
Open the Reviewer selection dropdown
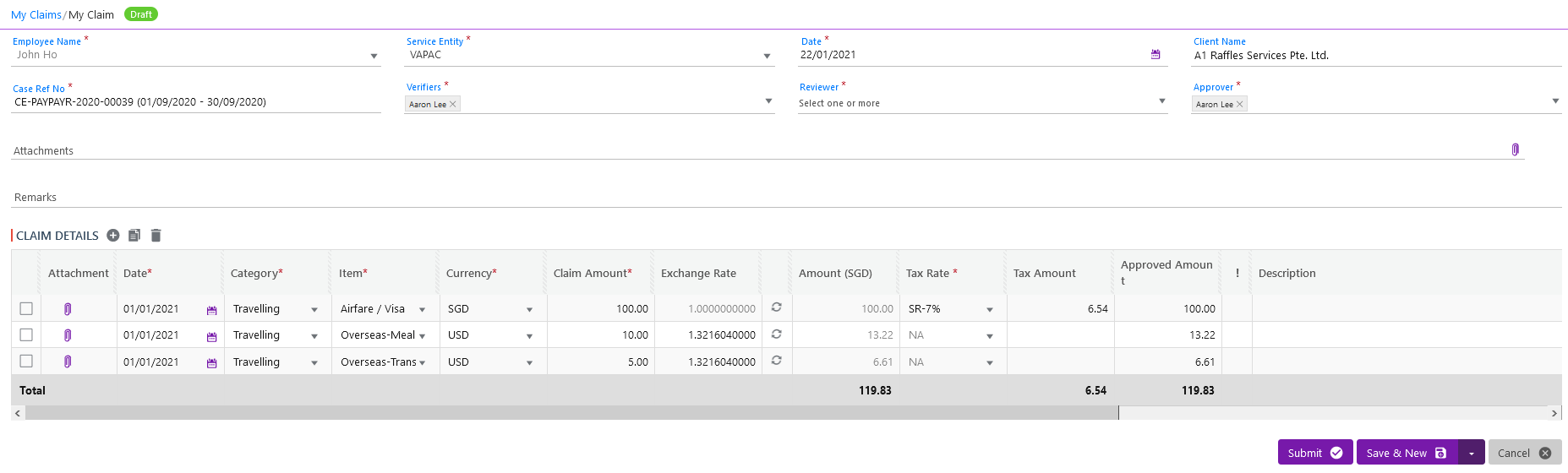pyautogui.click(x=1161, y=102)
